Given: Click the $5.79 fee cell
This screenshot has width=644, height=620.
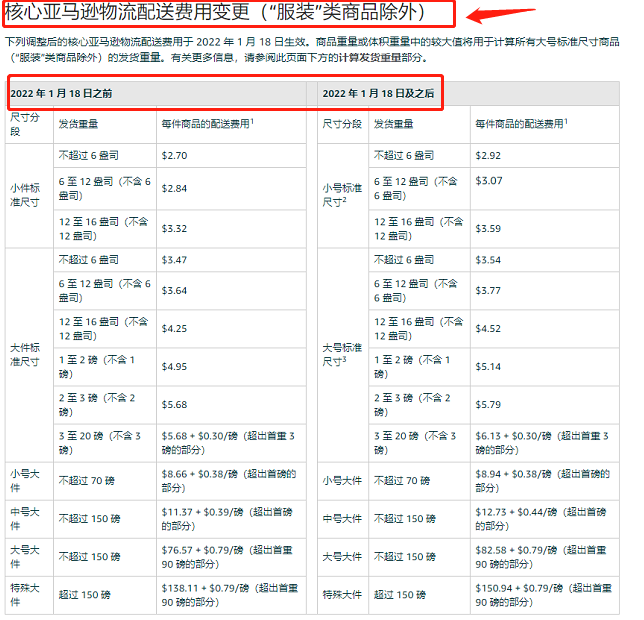Looking at the screenshot, I should (545, 405).
